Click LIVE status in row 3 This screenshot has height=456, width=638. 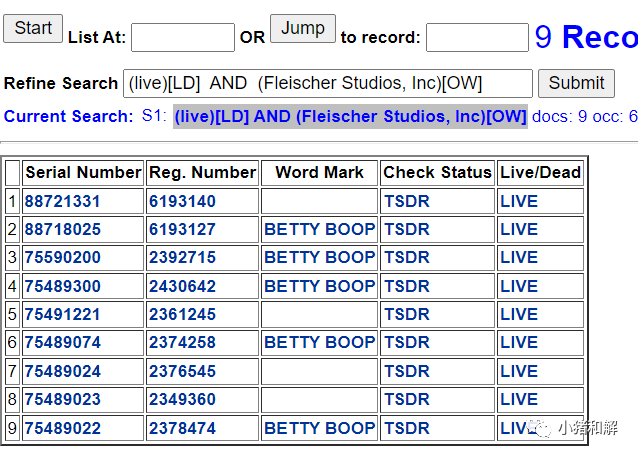[519, 257]
